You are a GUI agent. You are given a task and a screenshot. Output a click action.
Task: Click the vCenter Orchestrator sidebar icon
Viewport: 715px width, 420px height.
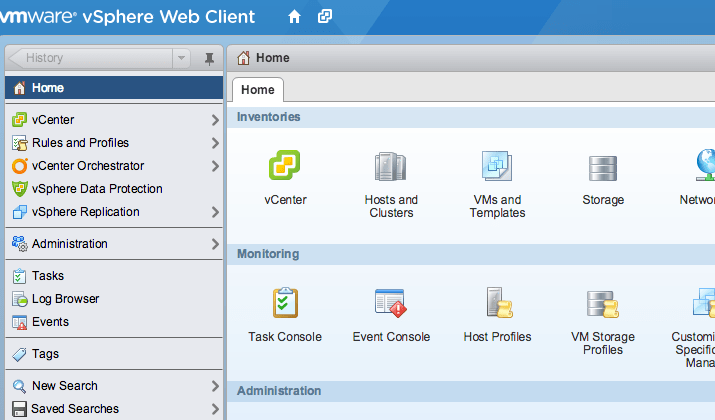click(x=20, y=166)
